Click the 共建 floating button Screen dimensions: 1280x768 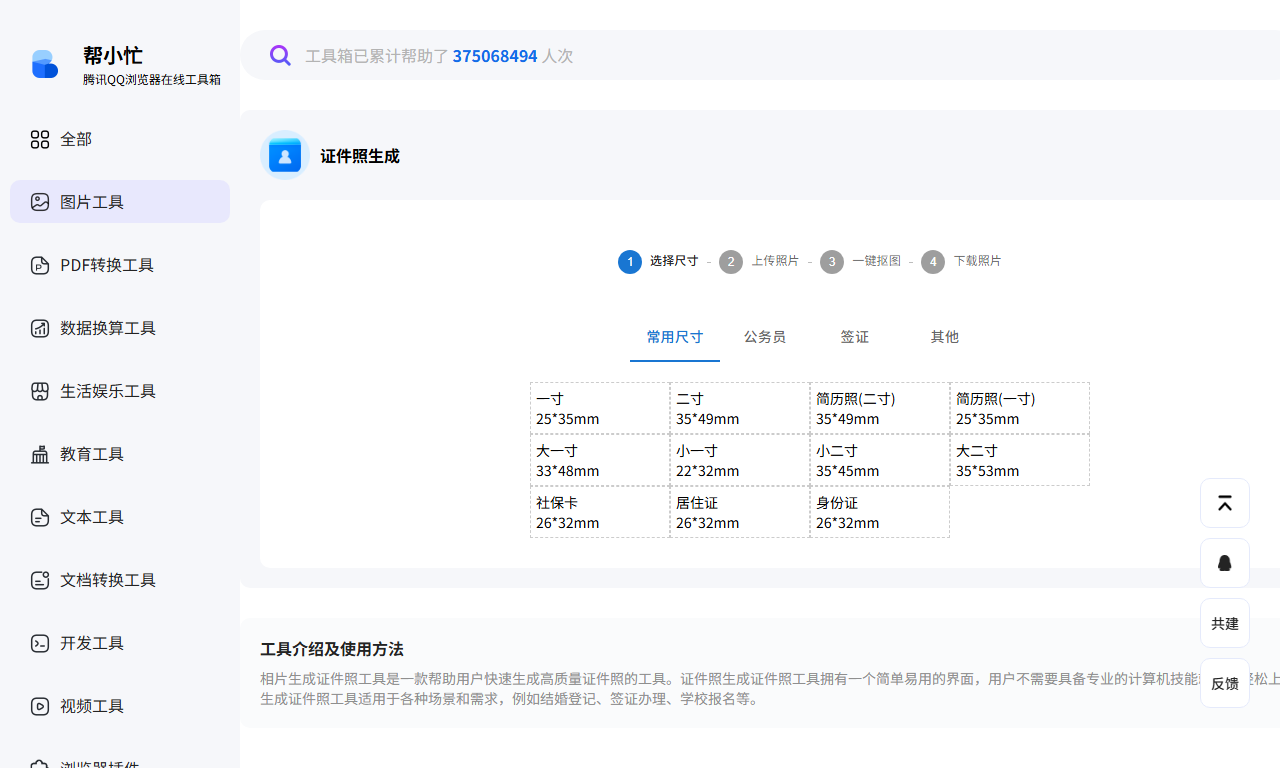click(1225, 623)
